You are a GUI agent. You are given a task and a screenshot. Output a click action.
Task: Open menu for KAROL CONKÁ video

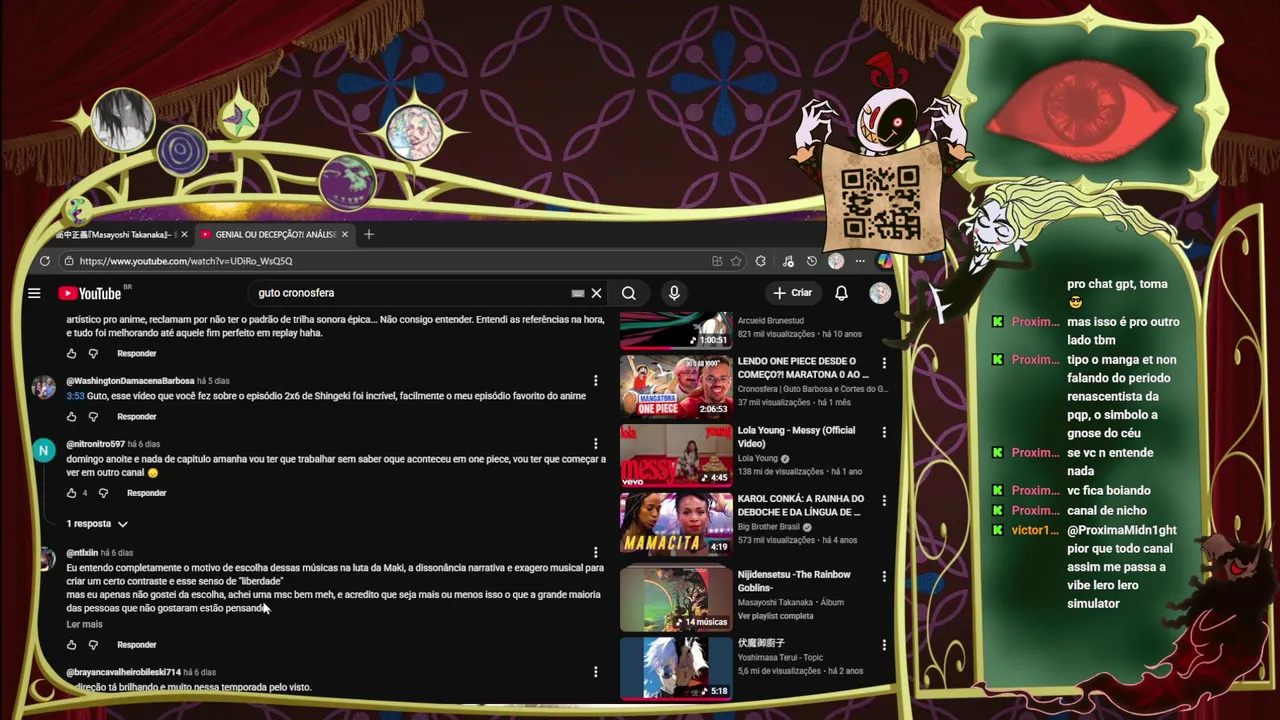883,501
